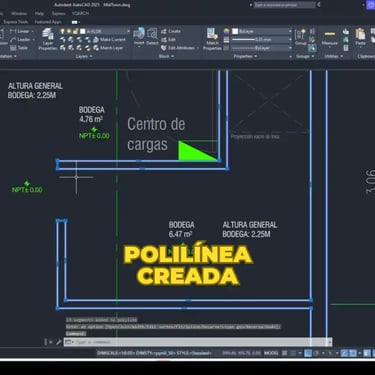This screenshot has height=375, width=375.
Task: Open the Linear dimension dropdown arrow
Action: pos(33,31)
